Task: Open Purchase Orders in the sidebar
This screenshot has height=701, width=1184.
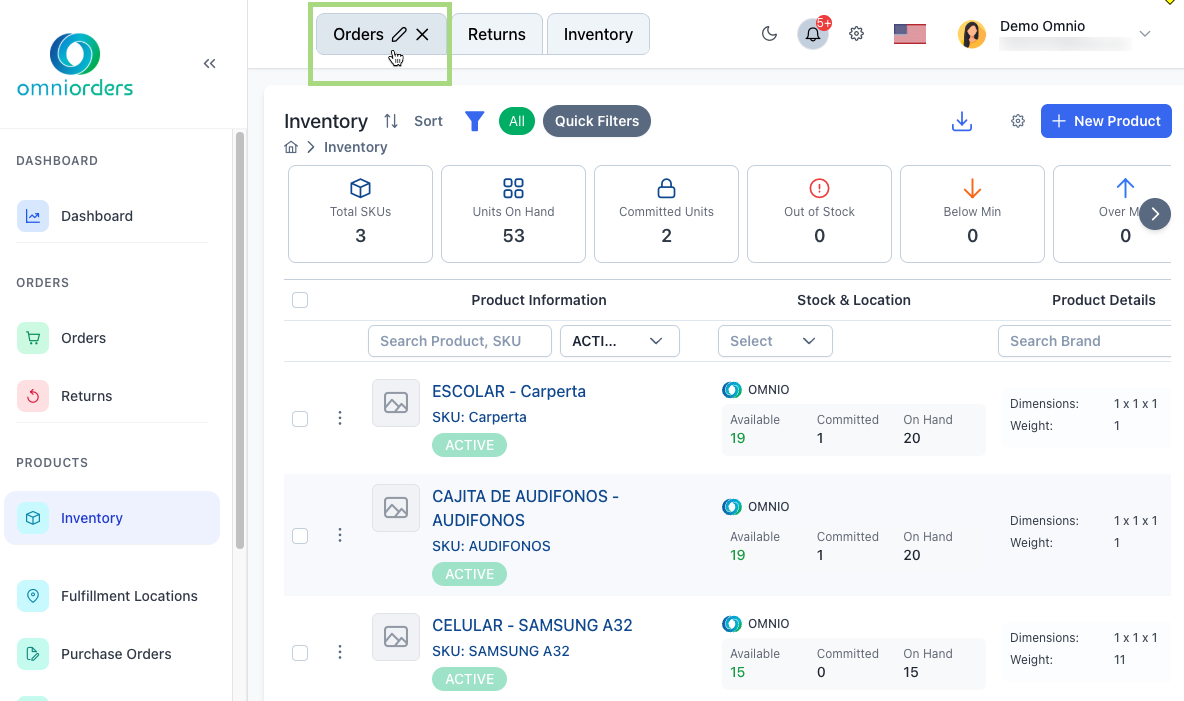Action: 116,654
